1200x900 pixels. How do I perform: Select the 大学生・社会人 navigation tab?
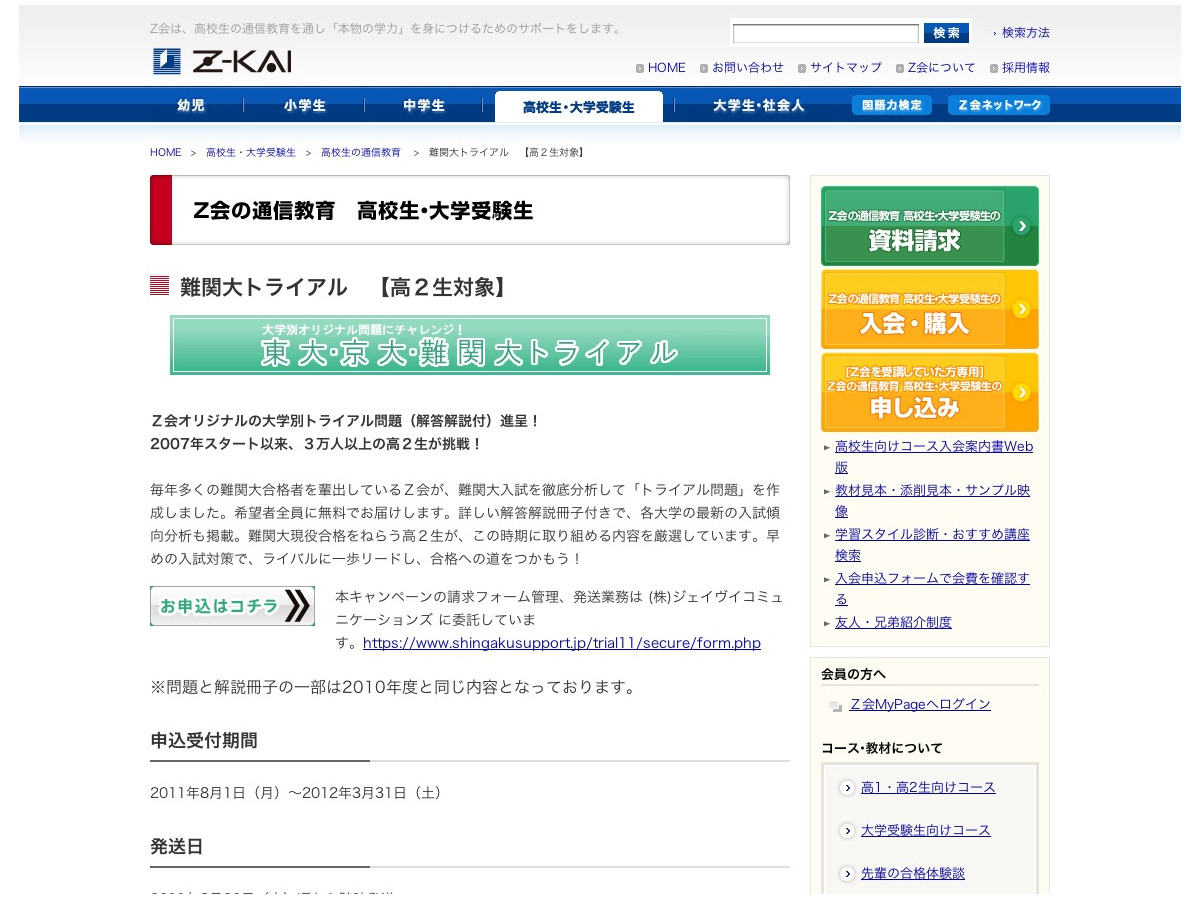tap(759, 105)
